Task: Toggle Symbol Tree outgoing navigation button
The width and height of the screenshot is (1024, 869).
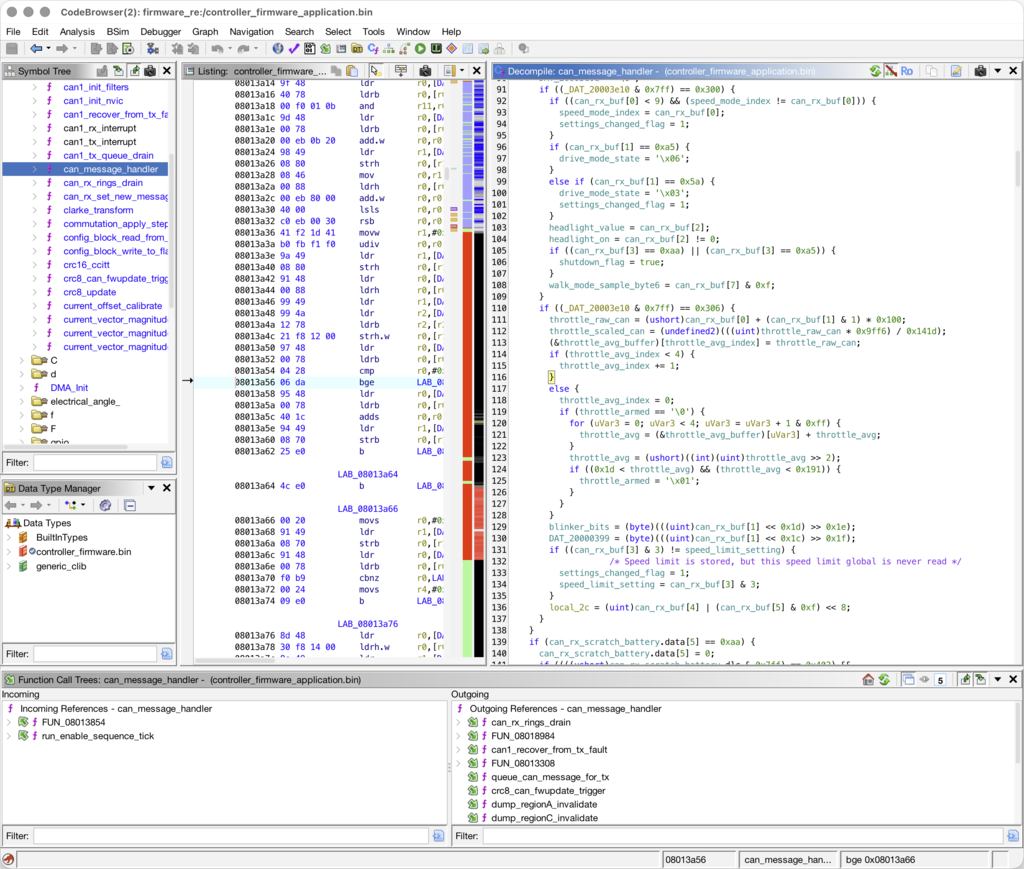Action: click(134, 71)
